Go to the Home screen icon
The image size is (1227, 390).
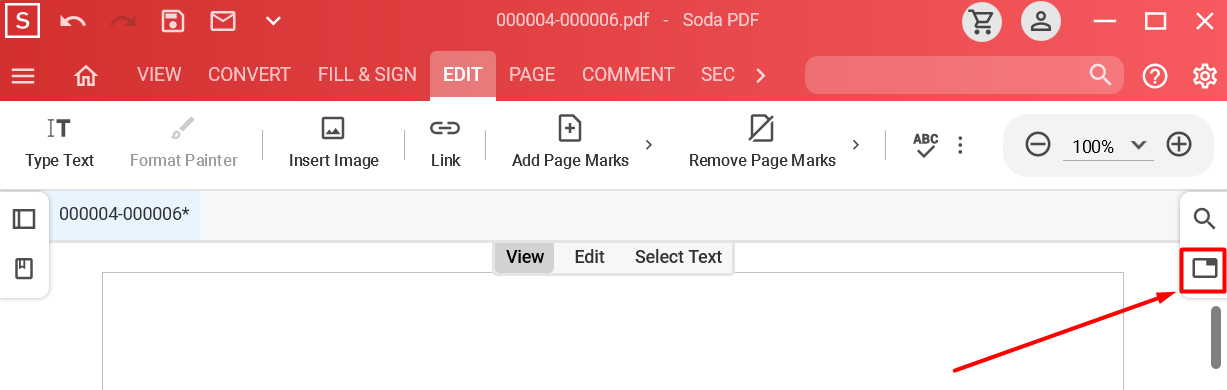click(86, 75)
